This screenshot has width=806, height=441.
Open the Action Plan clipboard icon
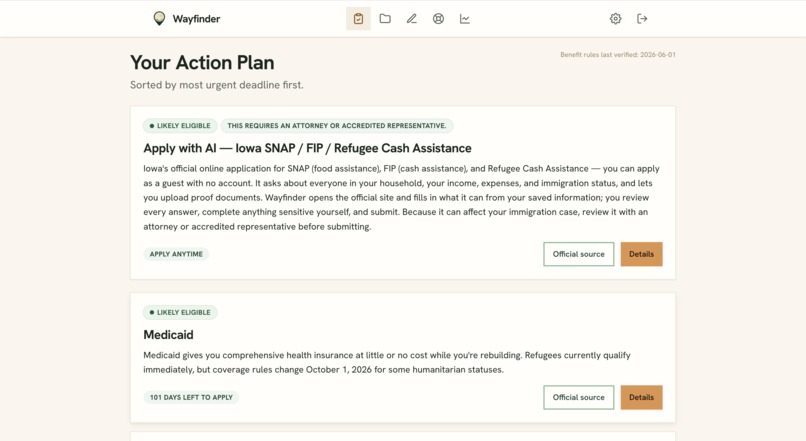click(358, 19)
